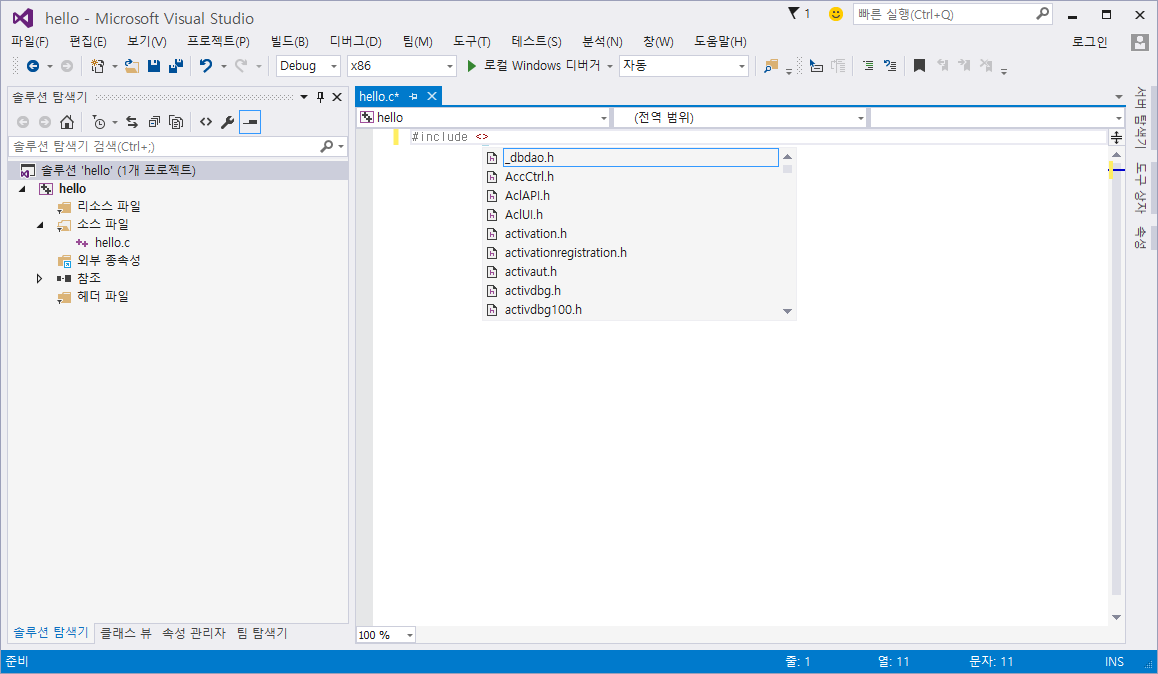The image size is (1158, 674).
Task: Click the View Code icon in Solution Explorer
Action: tap(206, 122)
